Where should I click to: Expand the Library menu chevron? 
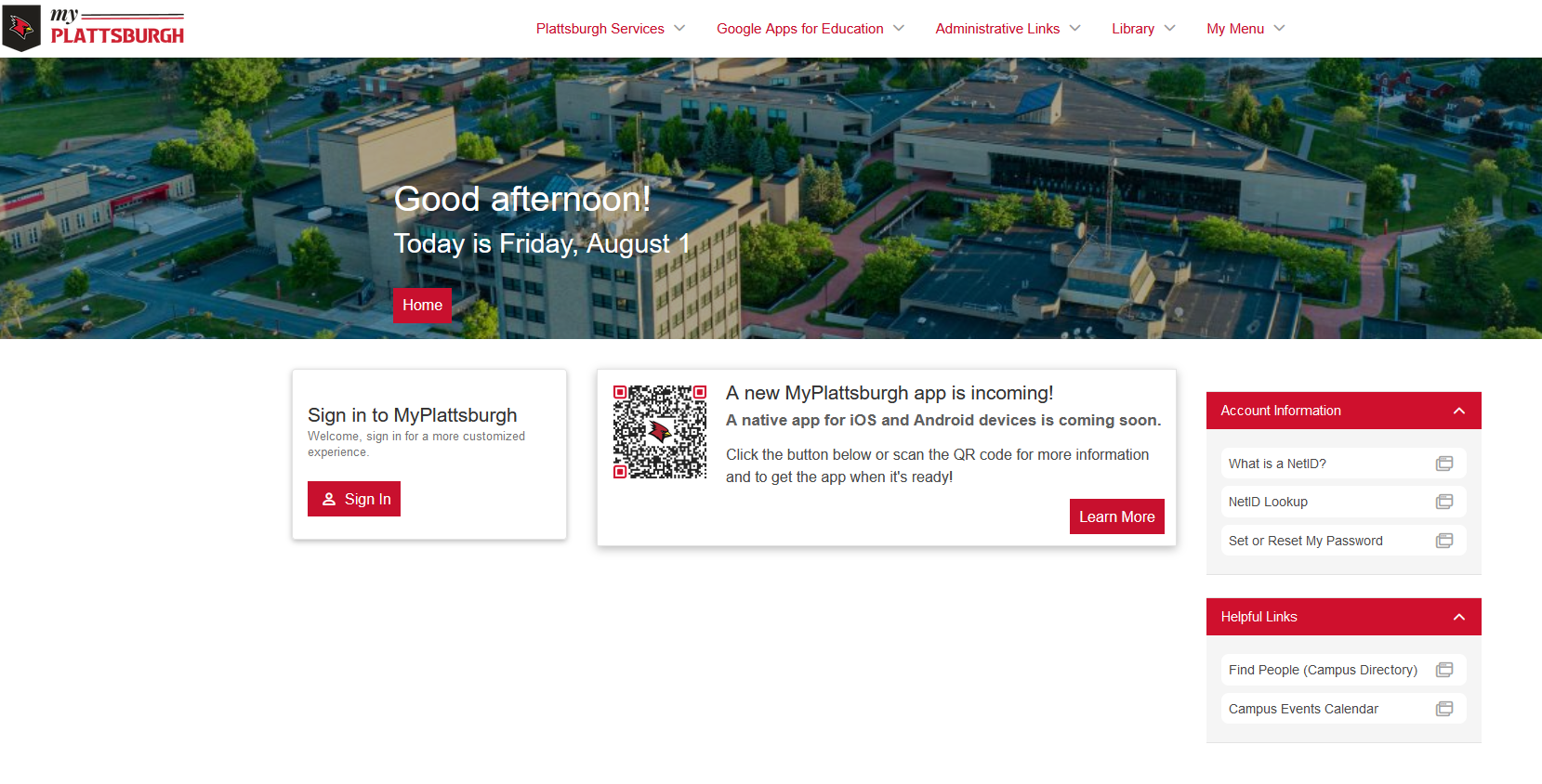pos(1170,28)
